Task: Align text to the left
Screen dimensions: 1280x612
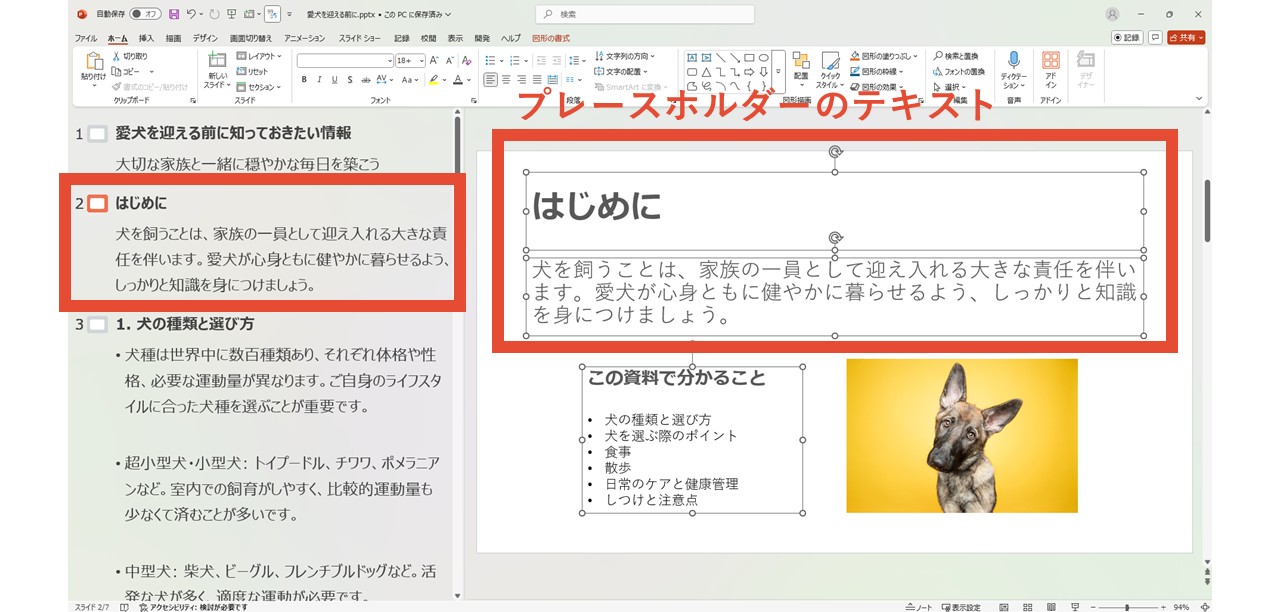Action: point(490,79)
